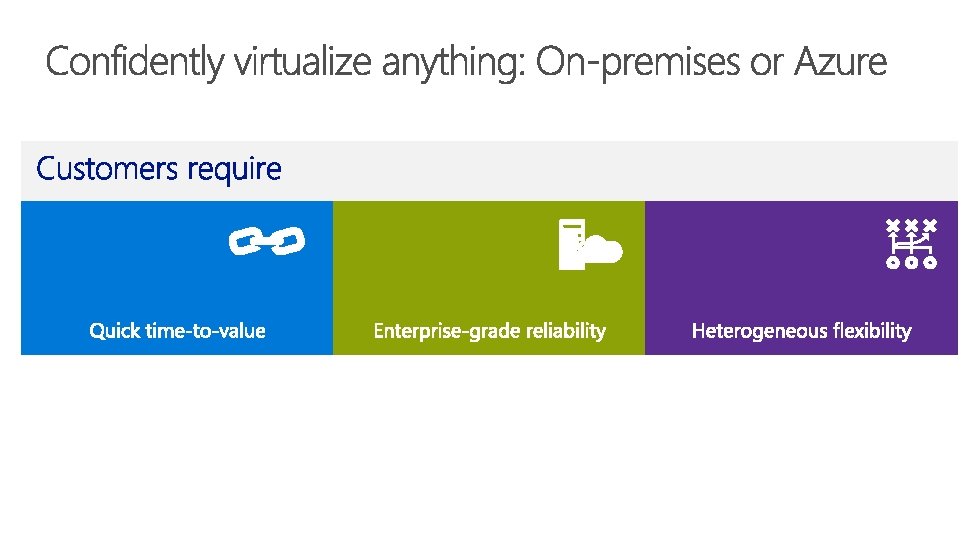Click the chain link icon
The image size is (979, 551).
(x=268, y=241)
